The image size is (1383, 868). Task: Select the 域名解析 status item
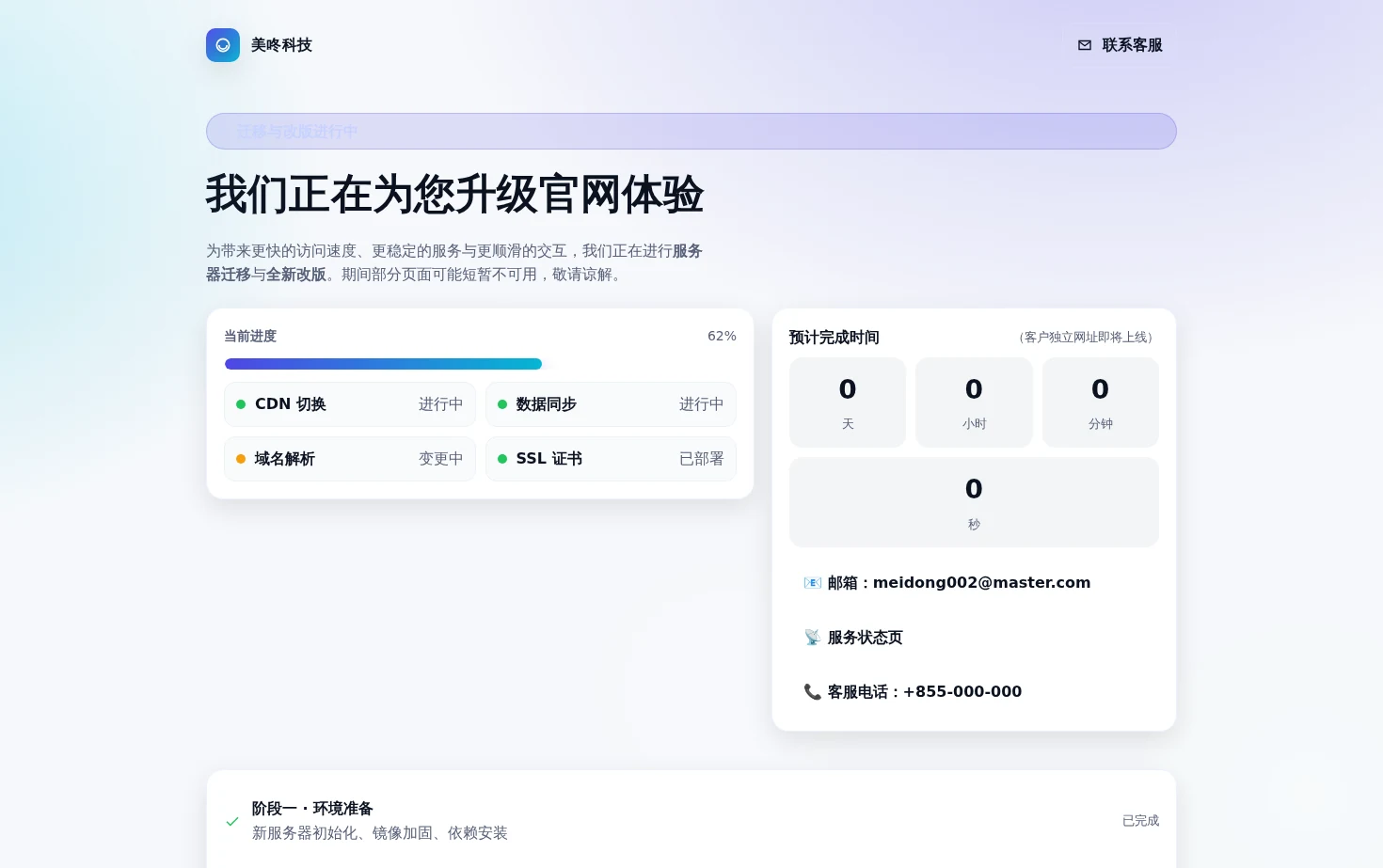[x=350, y=459]
